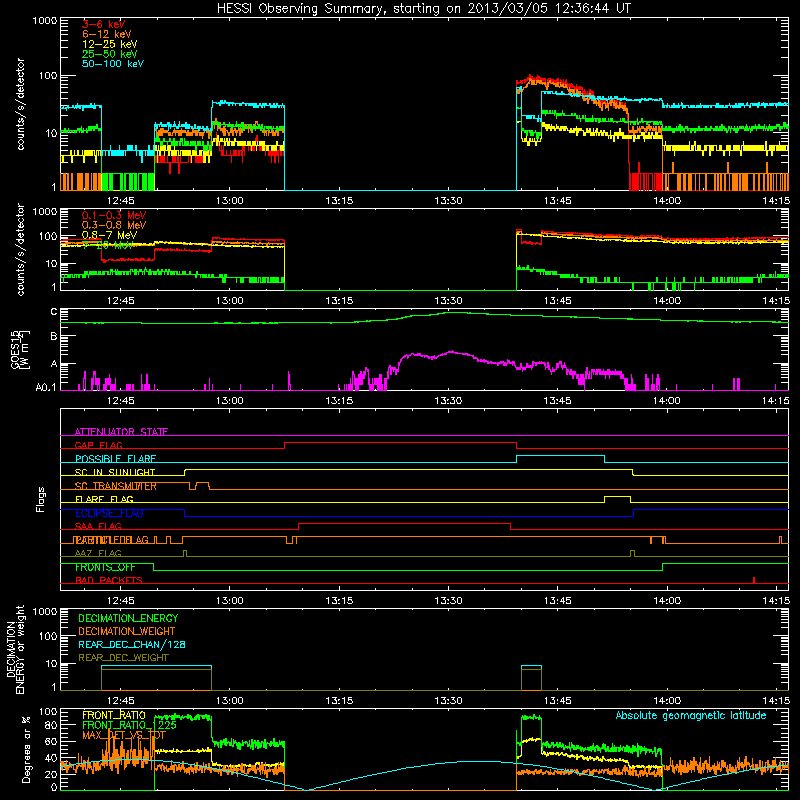Screen dimensions: 800x800
Task: Select the '25-50 keV' legend label
Action: pos(110,54)
